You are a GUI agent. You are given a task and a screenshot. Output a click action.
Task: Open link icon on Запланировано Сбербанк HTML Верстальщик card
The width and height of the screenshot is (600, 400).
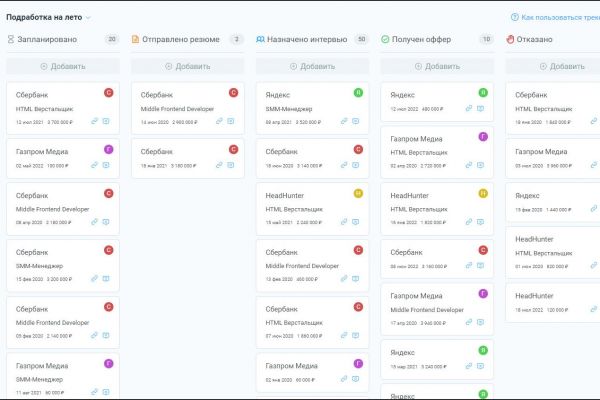click(x=94, y=121)
